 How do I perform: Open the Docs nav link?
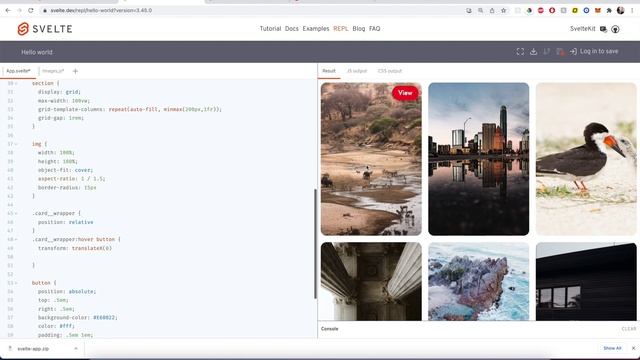coord(291,29)
